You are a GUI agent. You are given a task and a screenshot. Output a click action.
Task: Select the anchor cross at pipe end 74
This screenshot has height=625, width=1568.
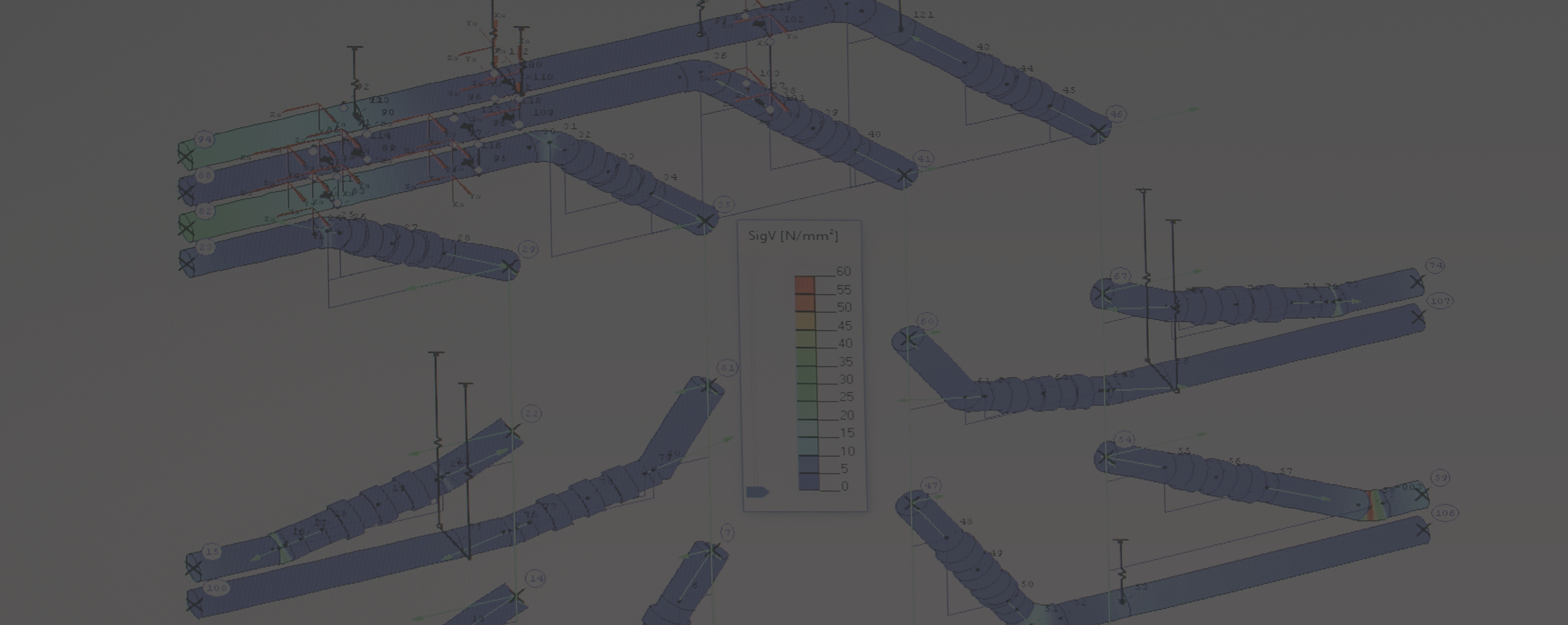pyautogui.click(x=1416, y=282)
